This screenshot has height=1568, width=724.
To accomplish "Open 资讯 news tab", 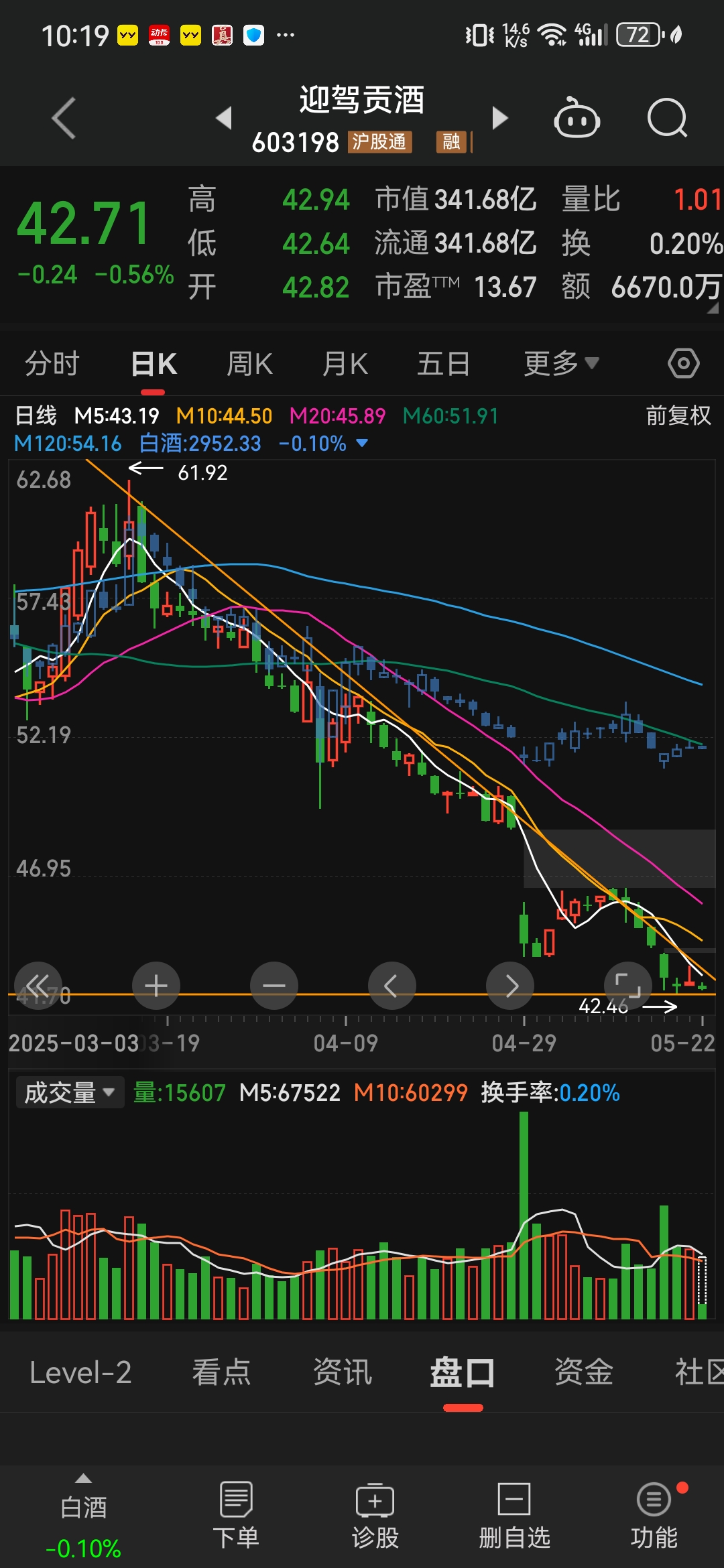I will click(x=343, y=1372).
